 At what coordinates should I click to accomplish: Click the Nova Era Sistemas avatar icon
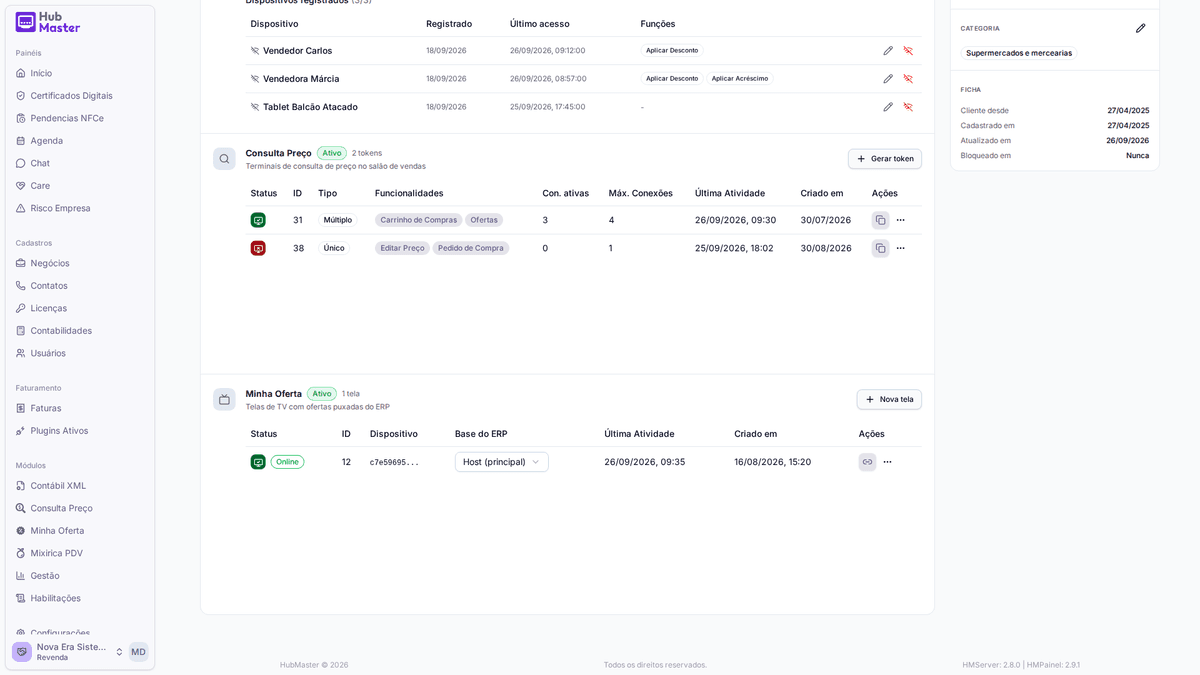coord(22,652)
